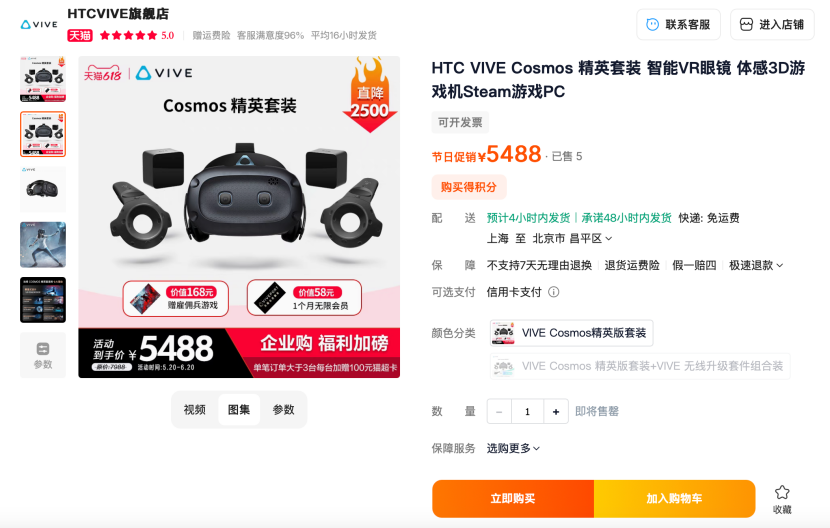830x528 pixels.
Task: Switch to the 参数 tab below the image
Action: [x=283, y=409]
